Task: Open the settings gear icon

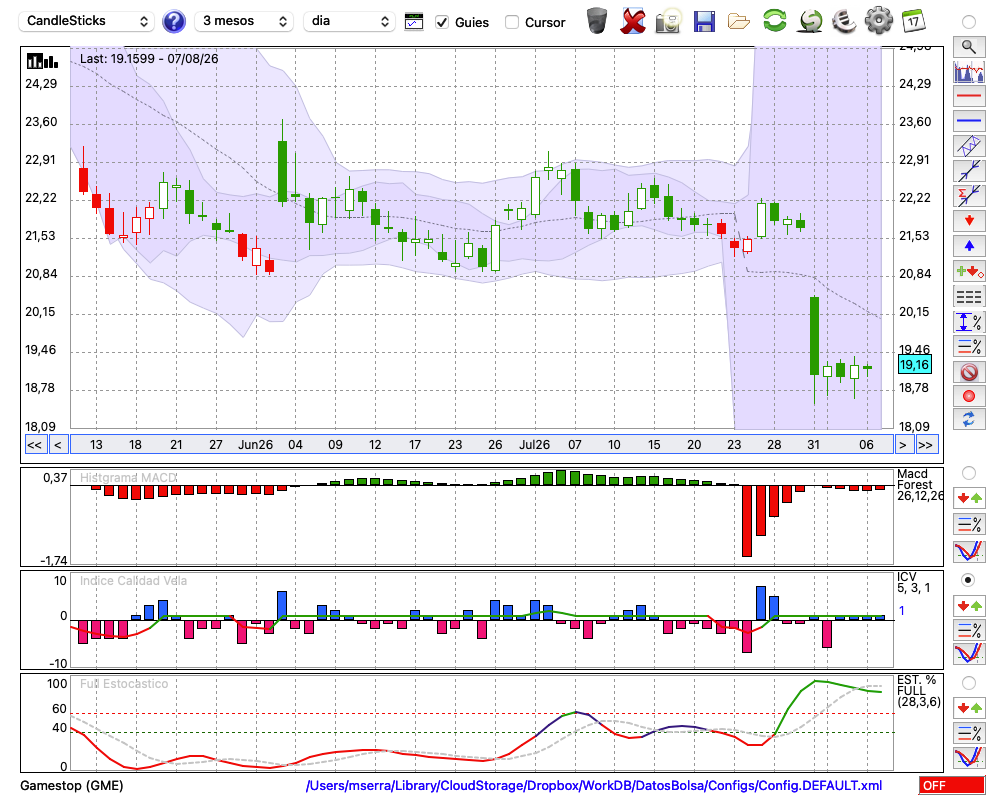Action: tap(878, 21)
